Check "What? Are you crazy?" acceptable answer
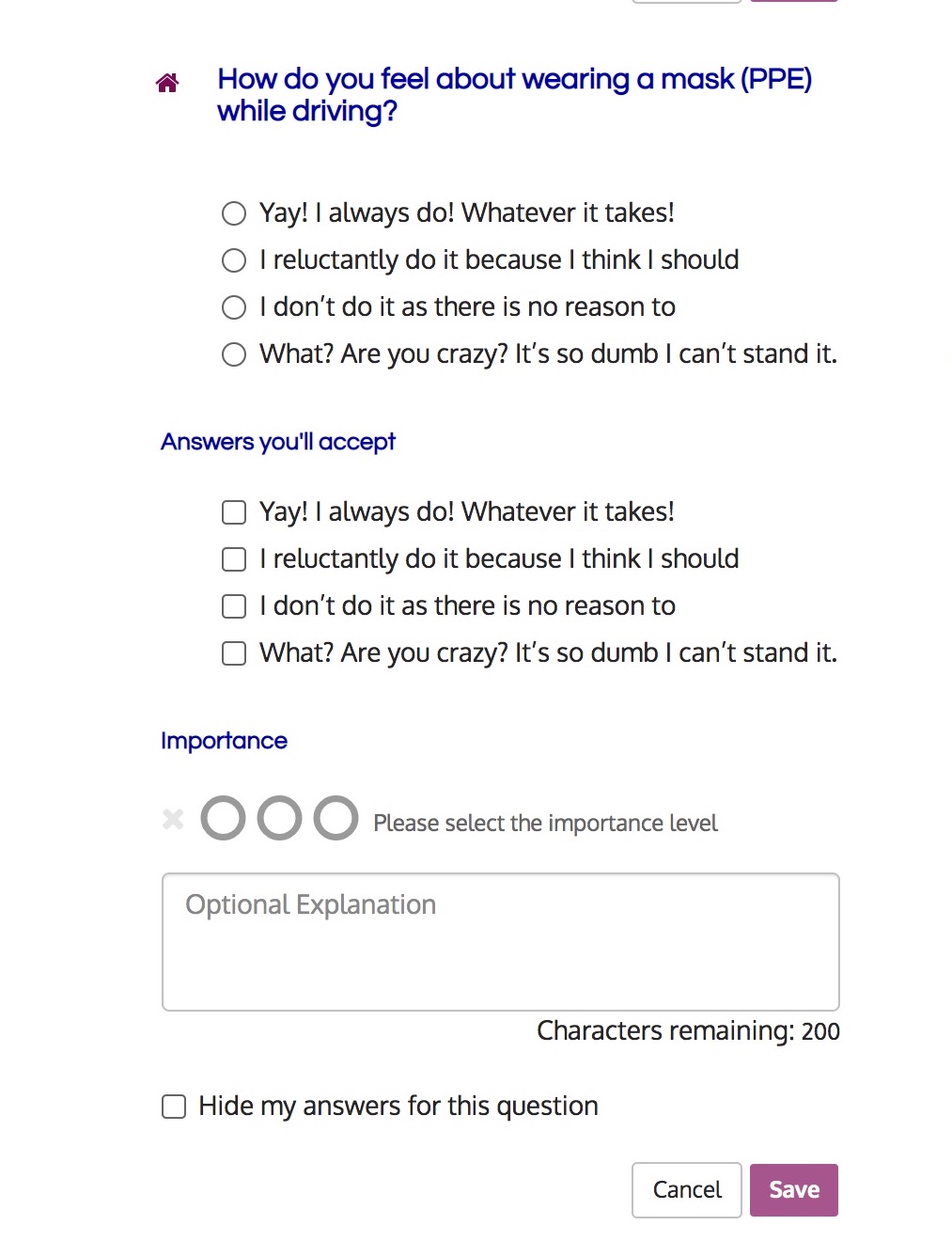Viewport: 952px width, 1241px height. (x=234, y=653)
